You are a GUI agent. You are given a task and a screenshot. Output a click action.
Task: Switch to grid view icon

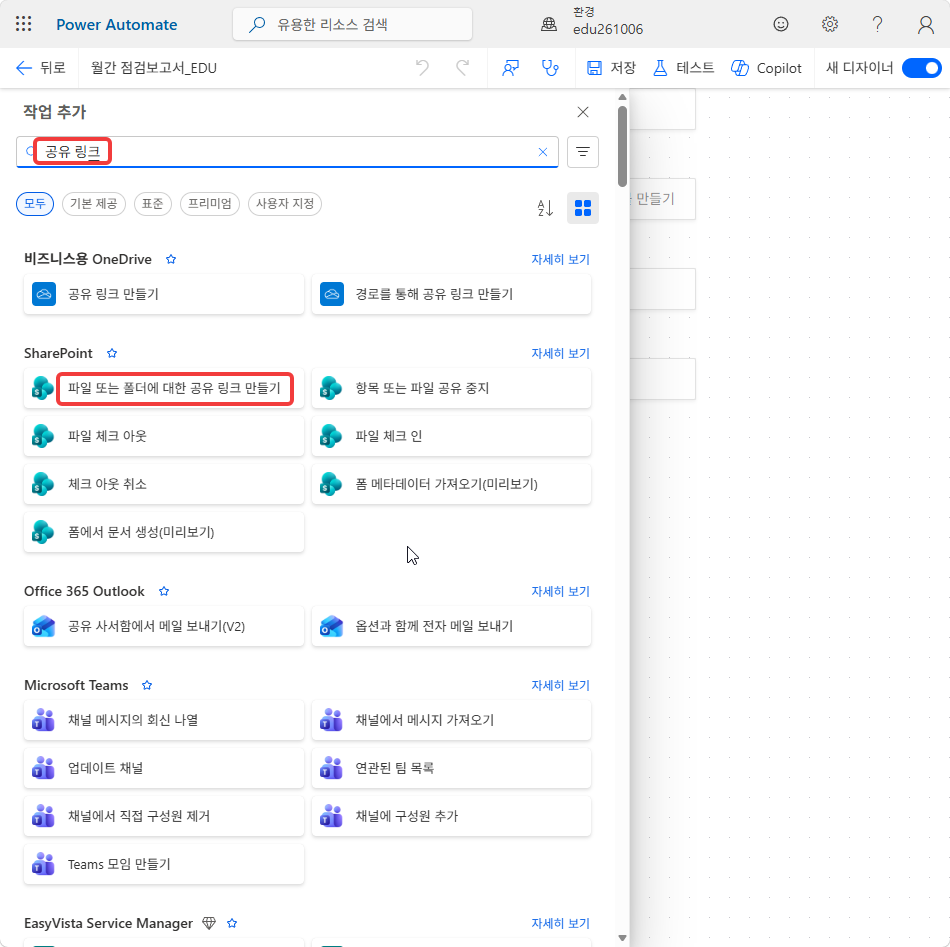(583, 208)
